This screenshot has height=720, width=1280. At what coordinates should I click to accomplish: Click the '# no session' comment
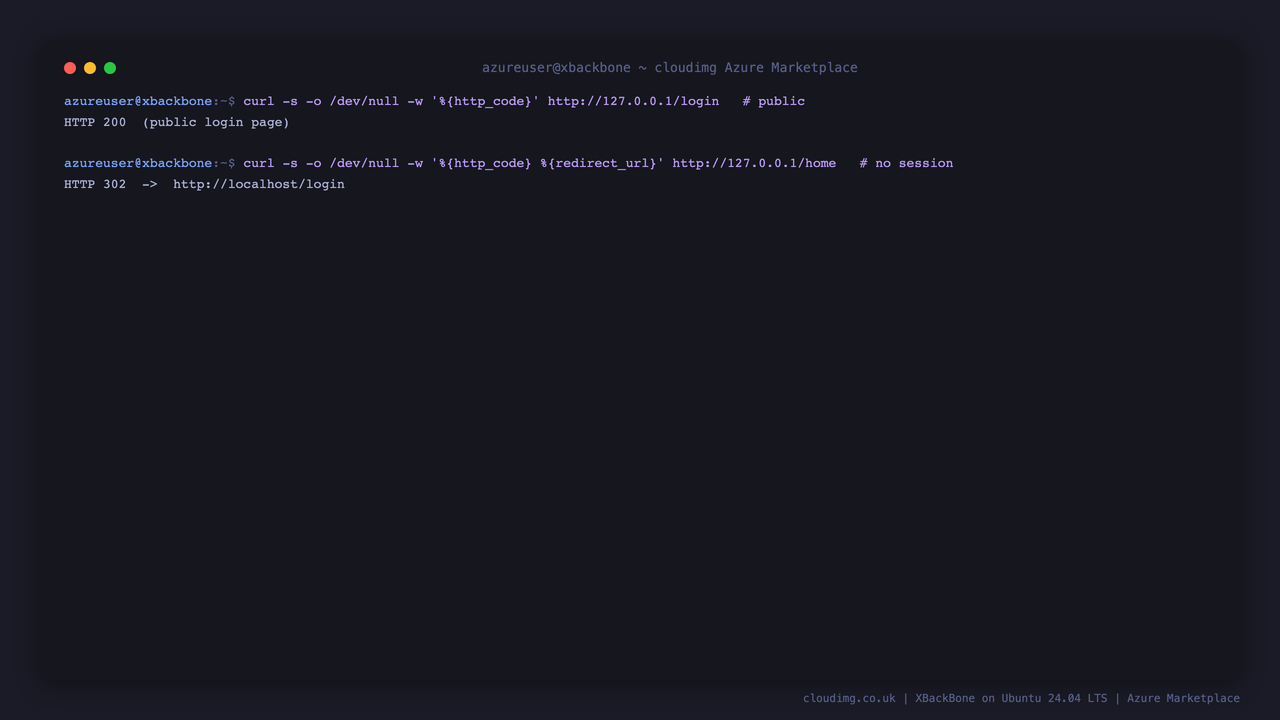coord(906,163)
